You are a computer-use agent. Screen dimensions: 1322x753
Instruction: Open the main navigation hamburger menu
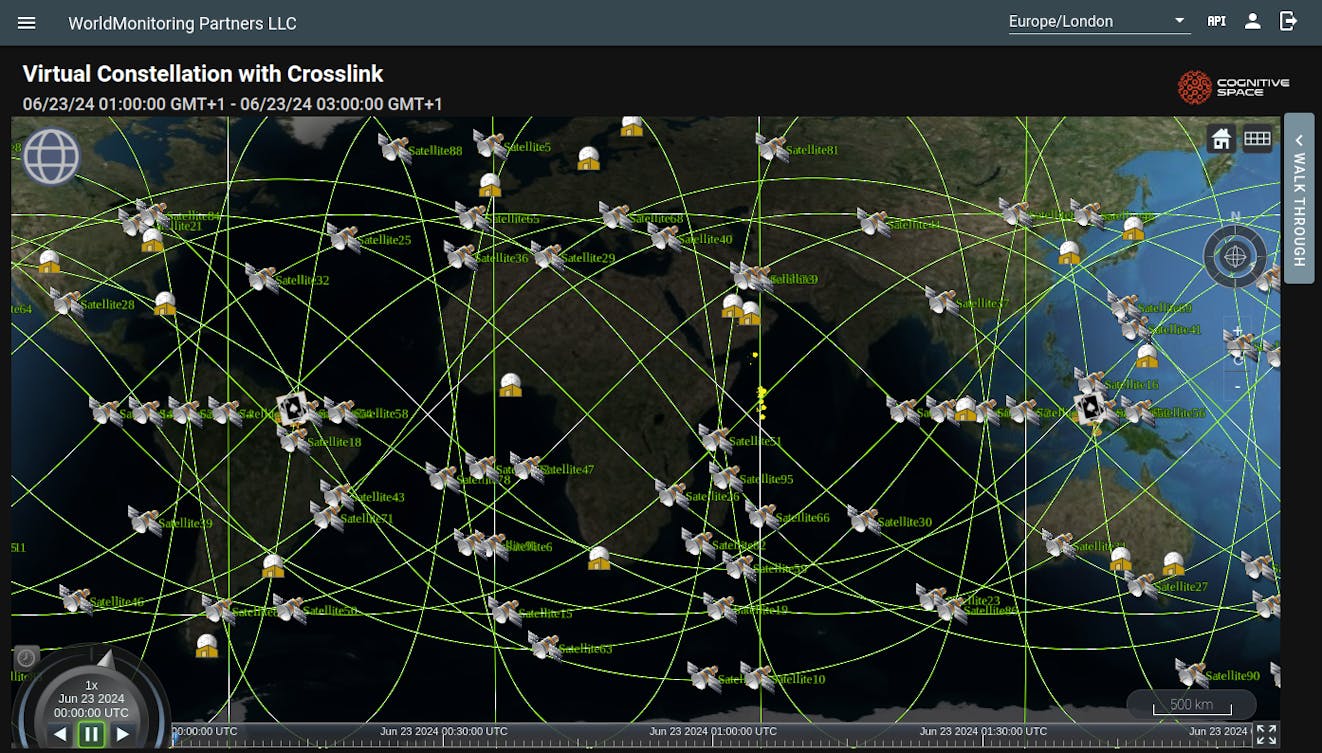tap(26, 22)
